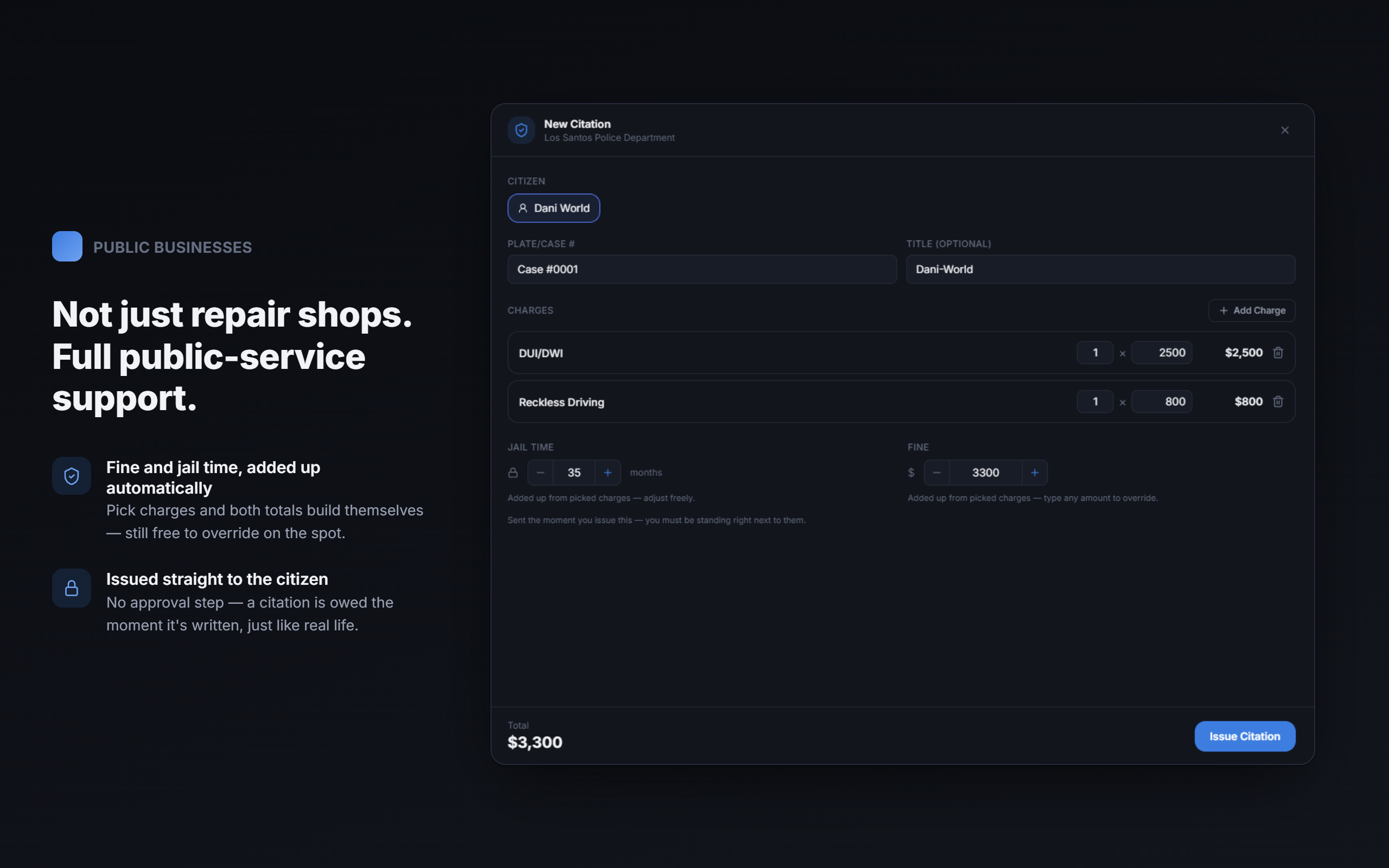Click the $2,500 DUI/DWI line total

click(x=1243, y=353)
